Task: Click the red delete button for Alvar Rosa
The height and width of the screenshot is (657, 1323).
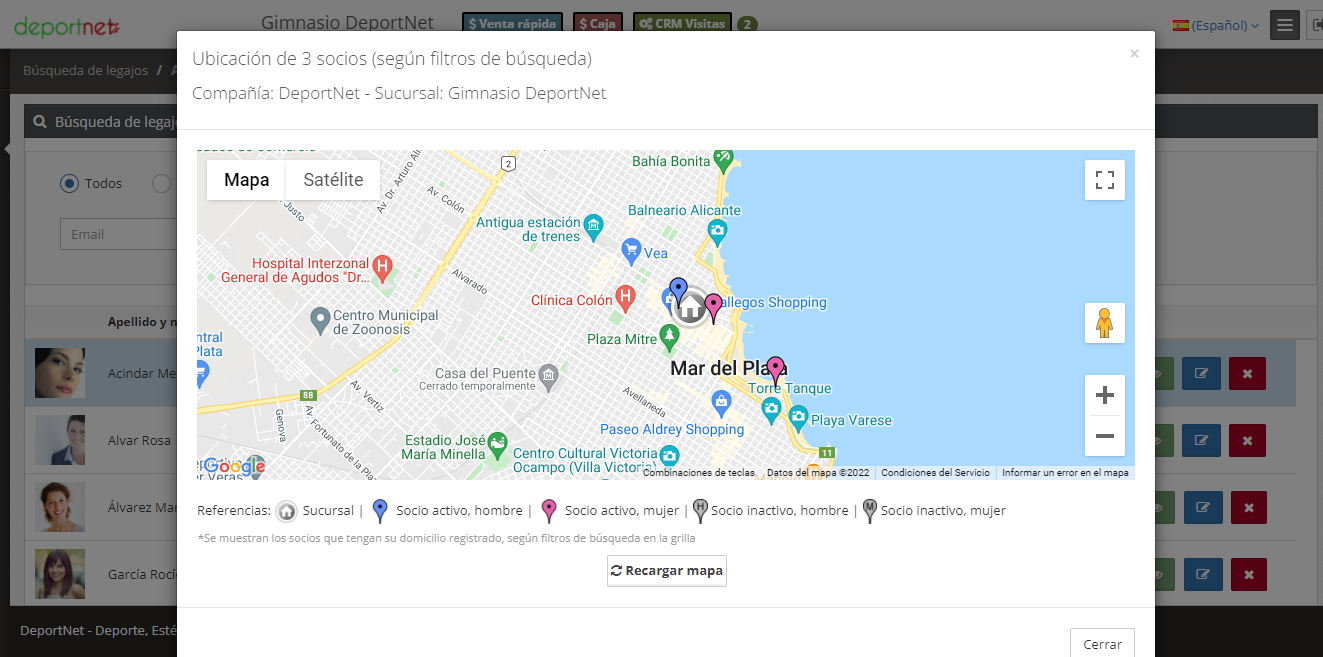Action: click(x=1247, y=440)
